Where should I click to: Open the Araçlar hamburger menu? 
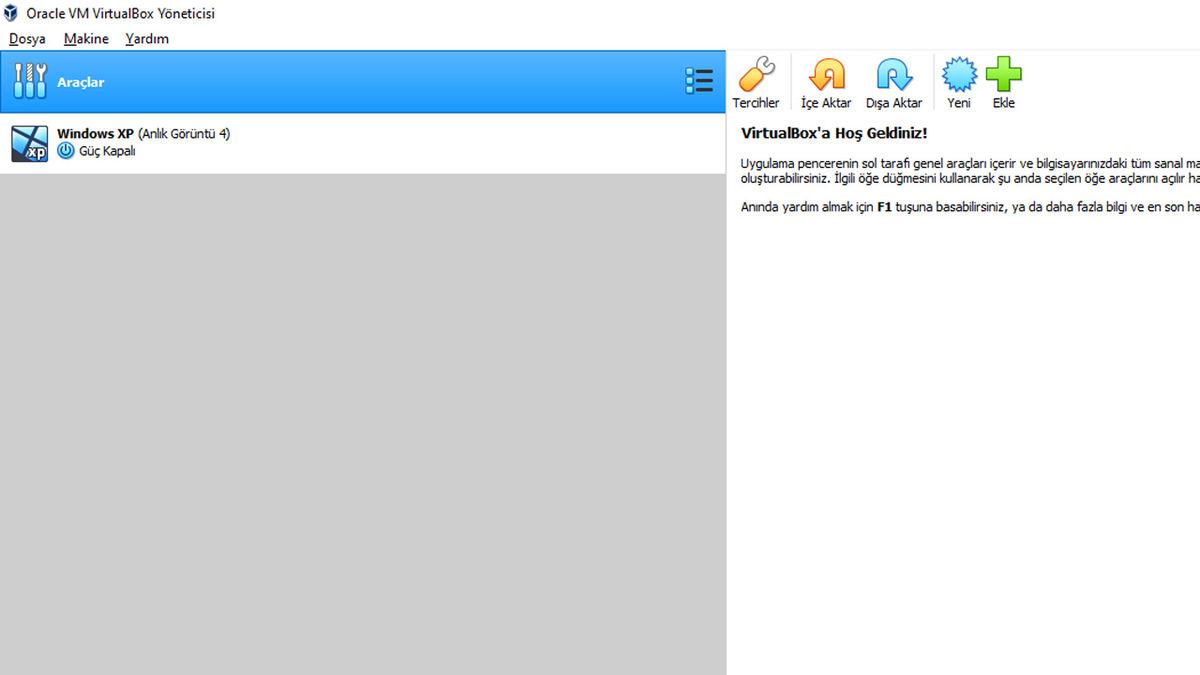point(699,80)
